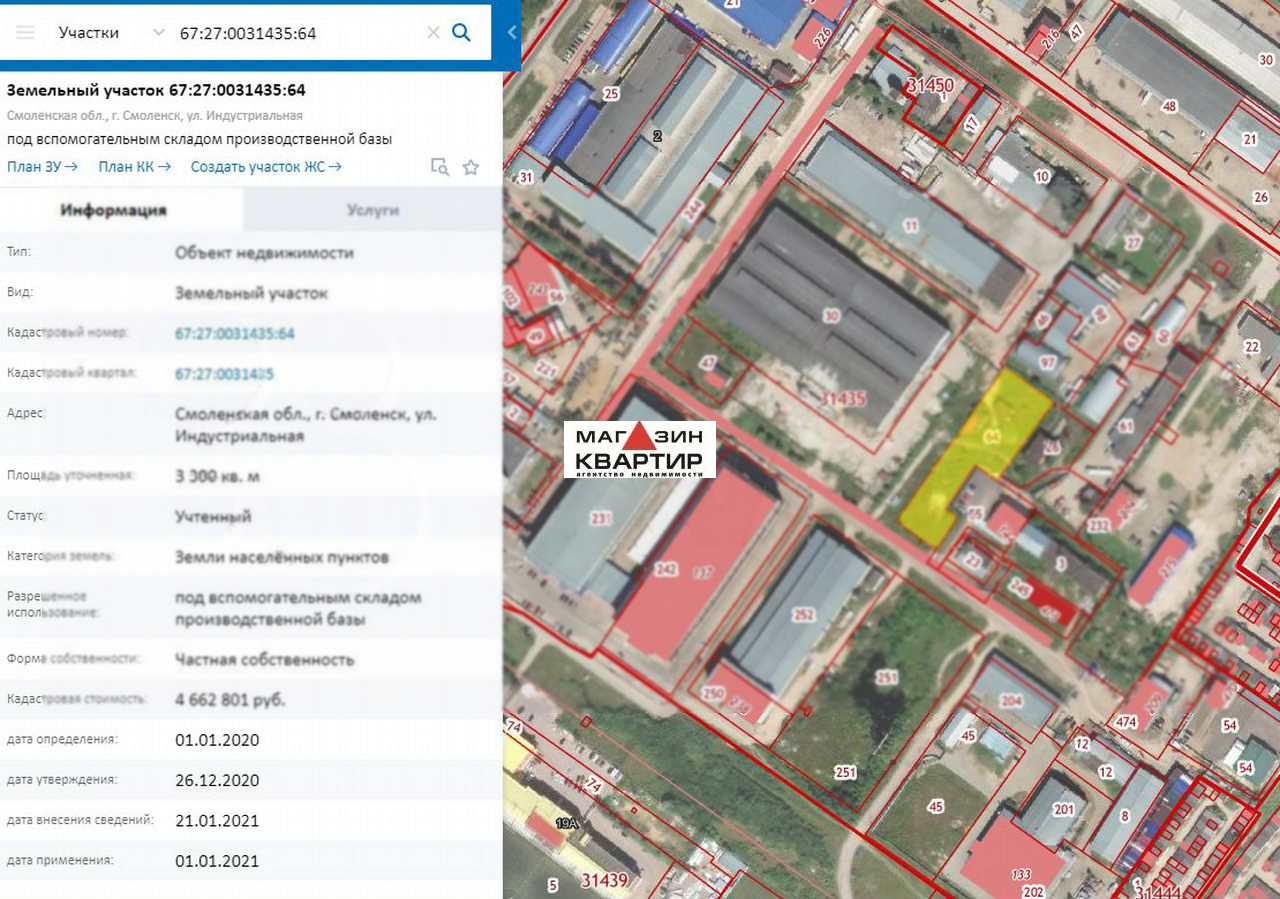Switch to the Услуги tab

(373, 210)
